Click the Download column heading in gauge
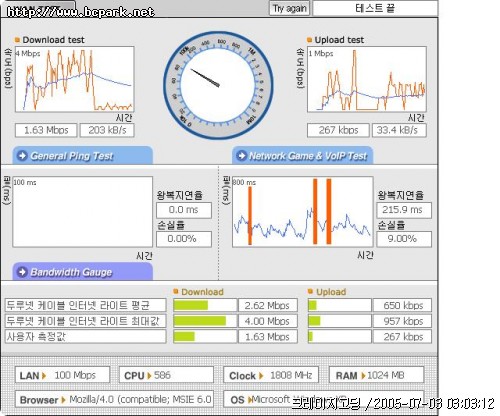 (x=202, y=292)
